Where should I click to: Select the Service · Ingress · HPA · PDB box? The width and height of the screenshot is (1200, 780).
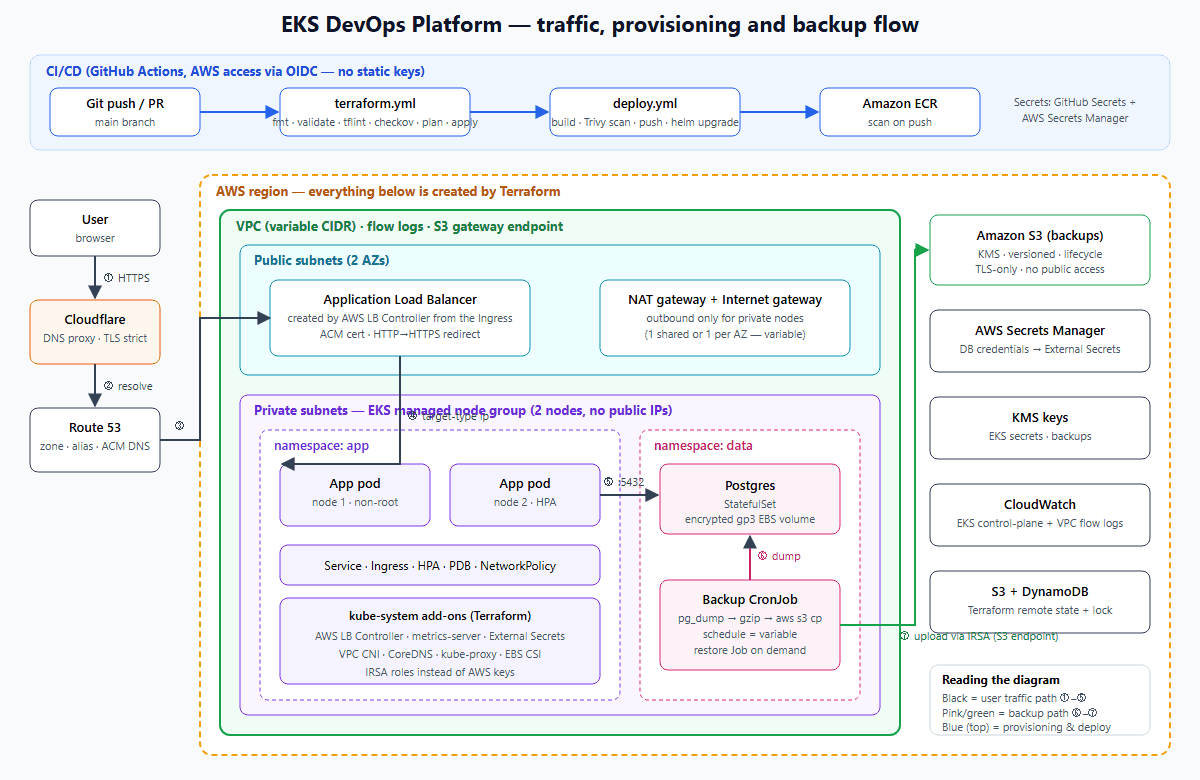440,565
